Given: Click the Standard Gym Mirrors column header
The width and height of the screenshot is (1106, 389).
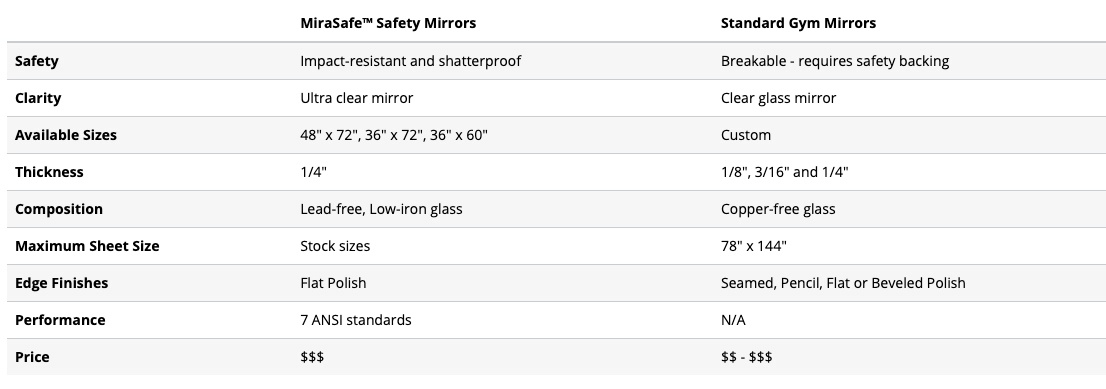Looking at the screenshot, I should coord(798,23).
